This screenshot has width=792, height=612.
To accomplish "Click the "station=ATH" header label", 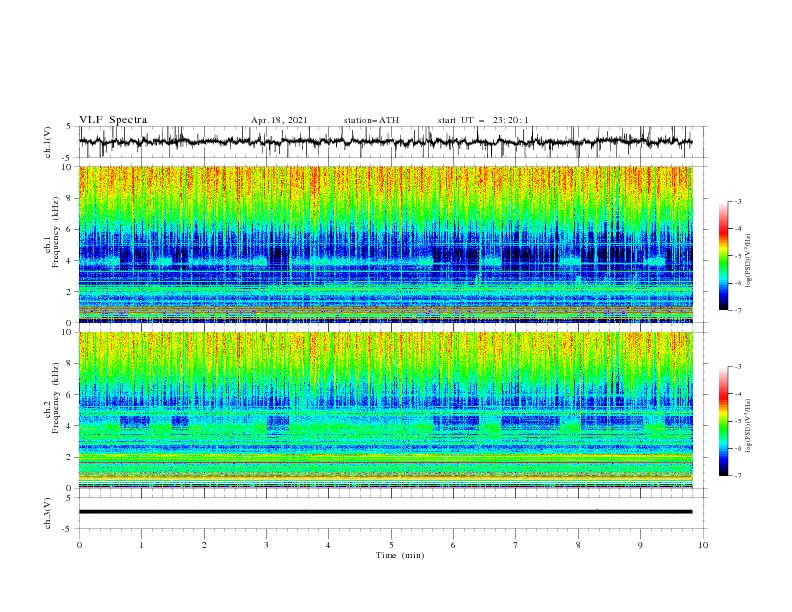I will pyautogui.click(x=371, y=120).
